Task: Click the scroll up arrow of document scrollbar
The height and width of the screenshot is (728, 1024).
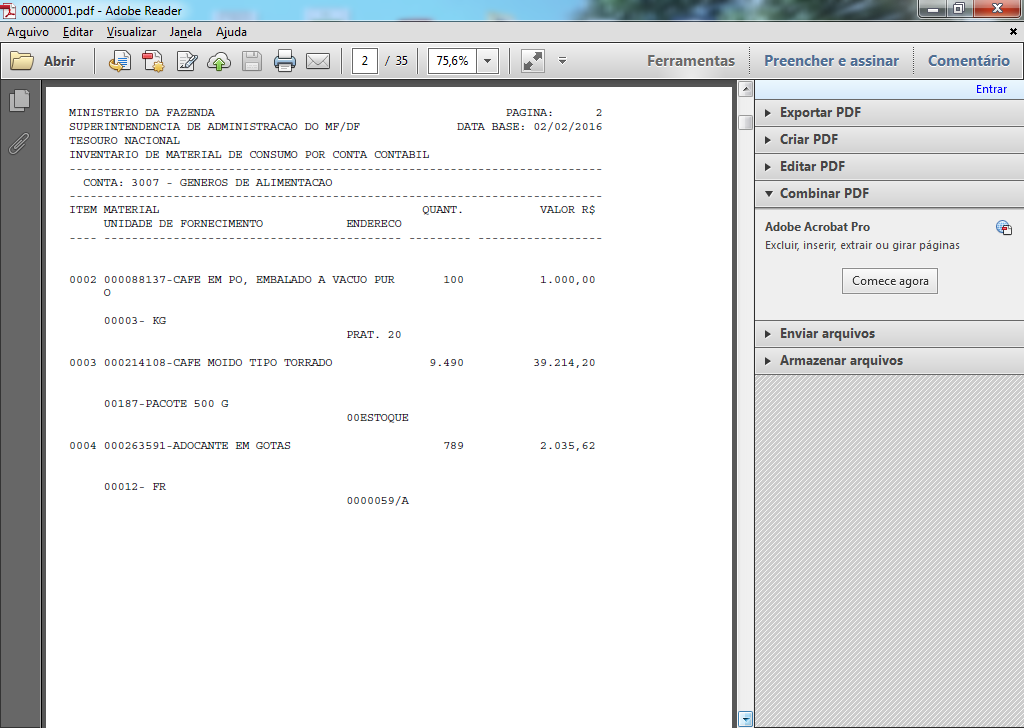Action: click(x=745, y=89)
